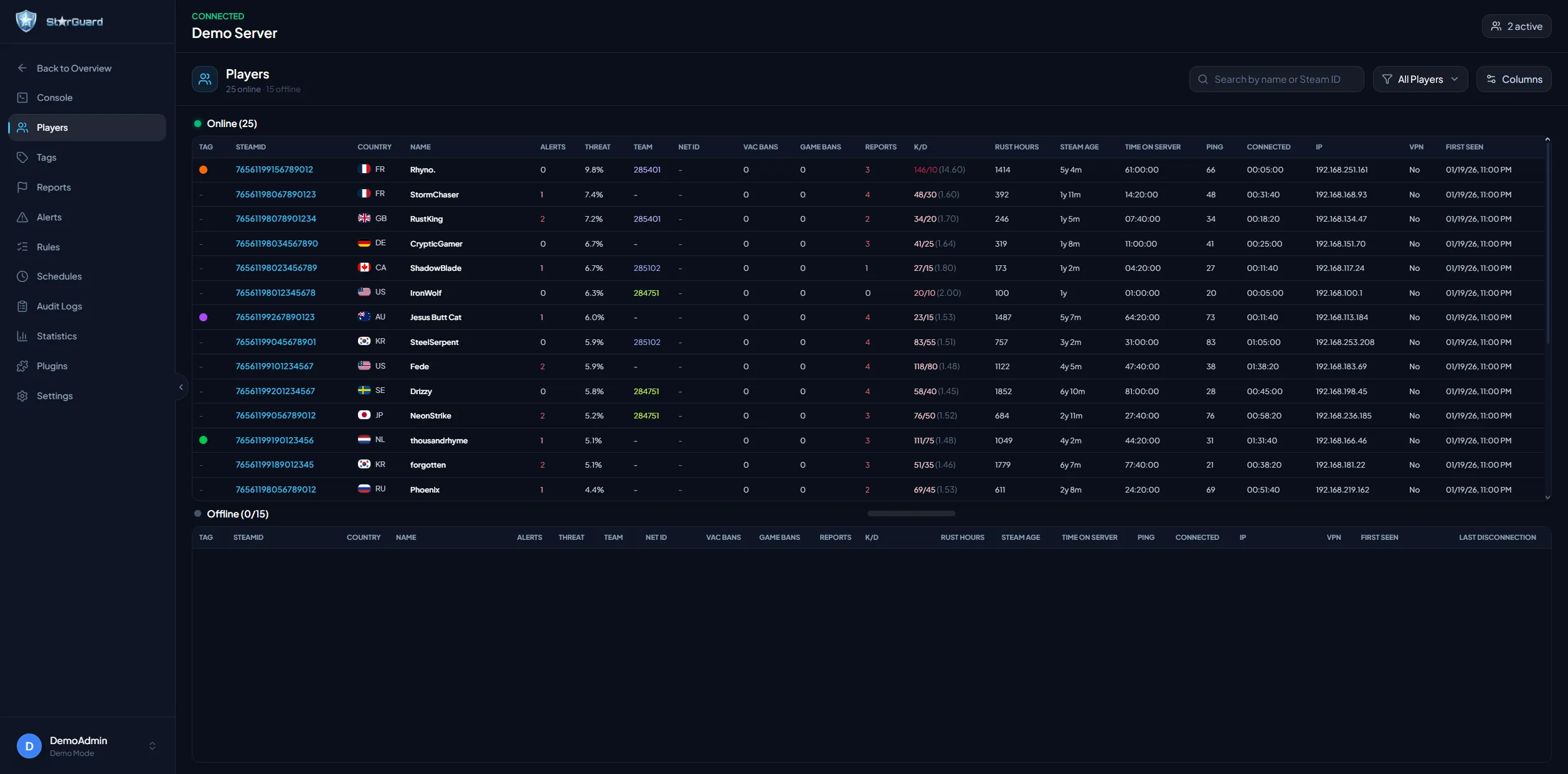Open Console from the sidebar
The image size is (1568, 774).
pos(54,98)
